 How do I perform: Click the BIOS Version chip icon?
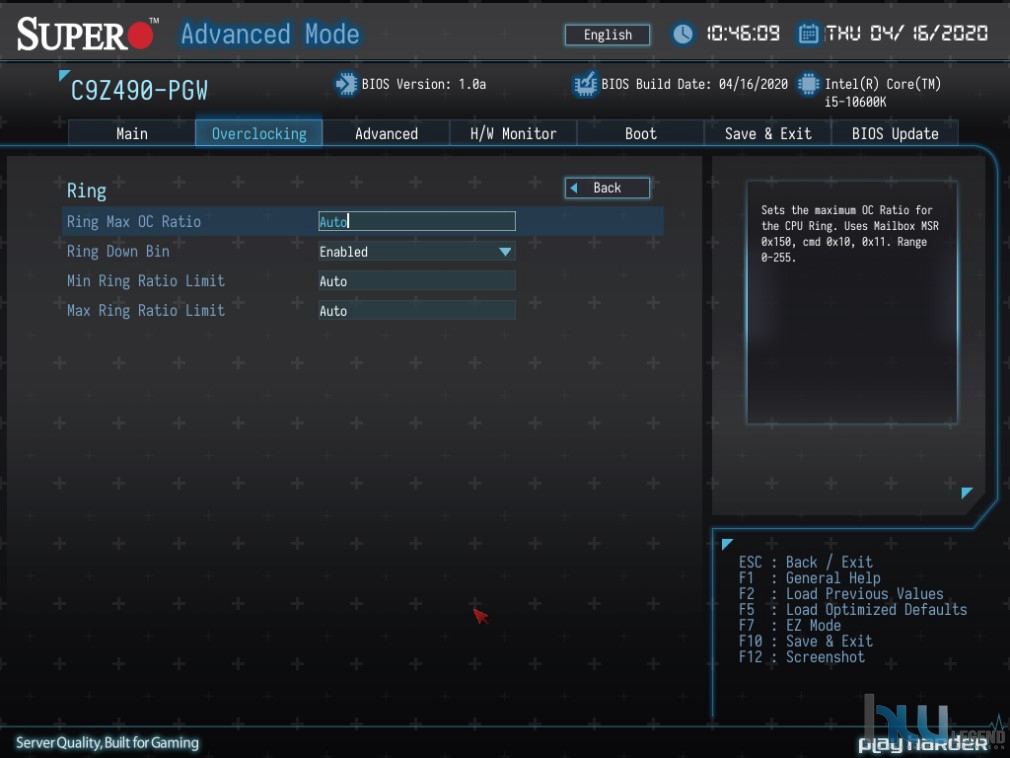click(x=346, y=84)
